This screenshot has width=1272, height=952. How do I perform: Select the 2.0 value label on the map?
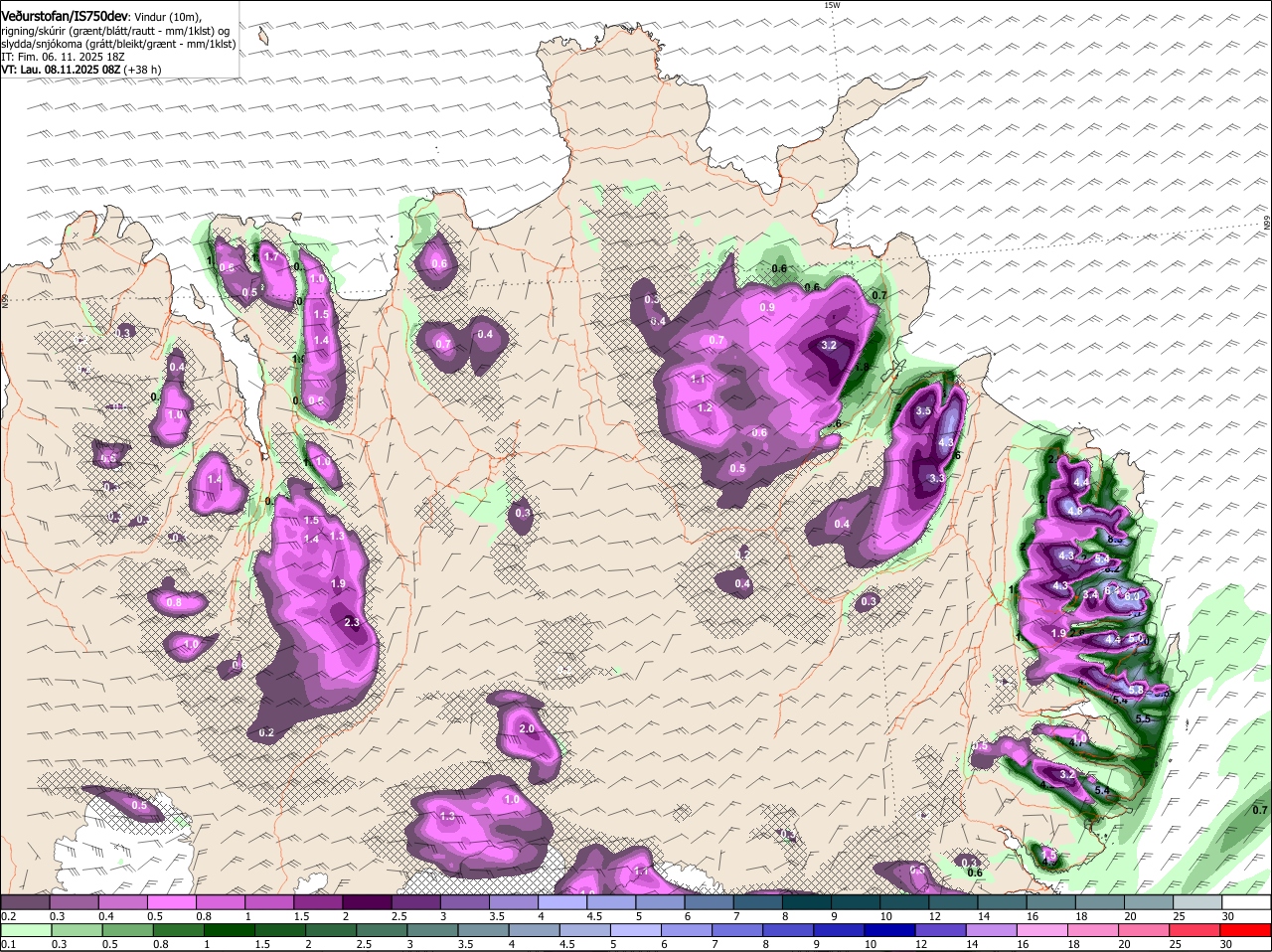pos(527,728)
